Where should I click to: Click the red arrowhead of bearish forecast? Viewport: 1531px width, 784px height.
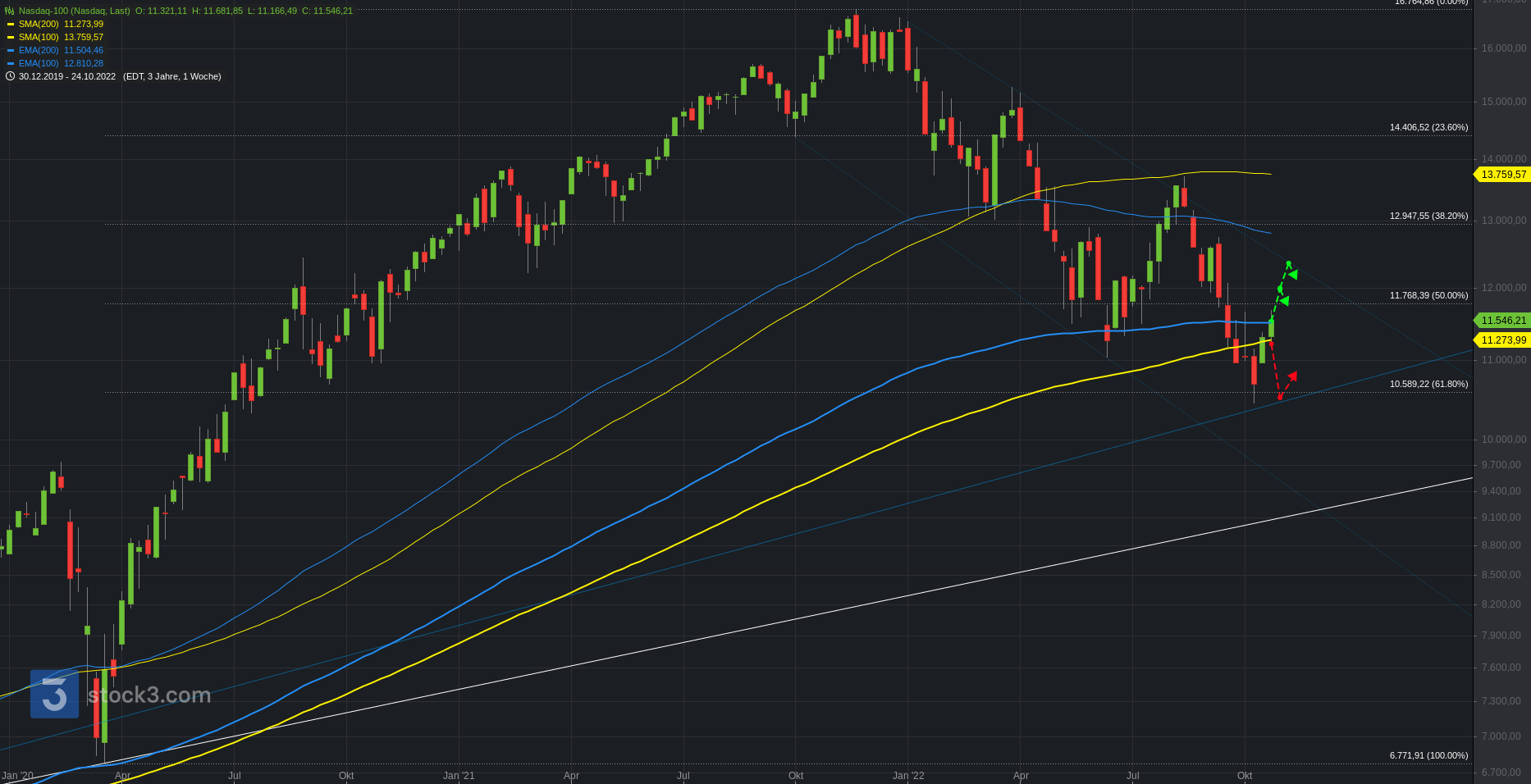pos(1292,376)
